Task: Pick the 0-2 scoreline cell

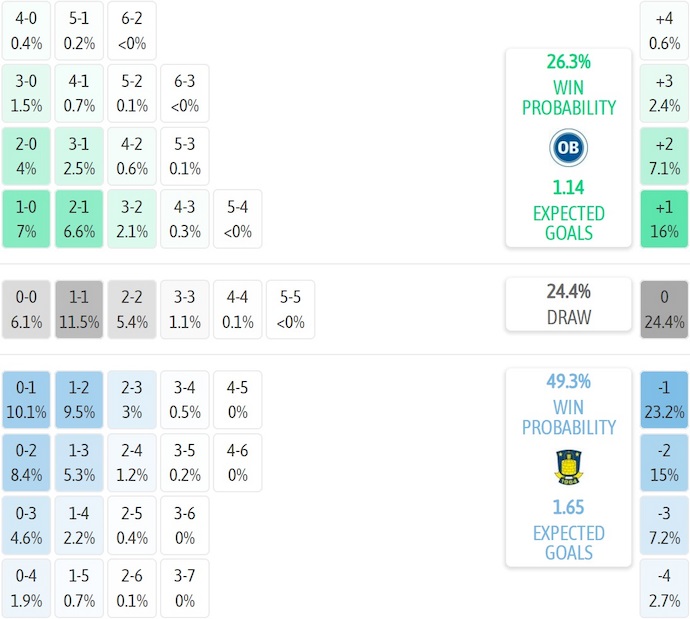Action: tap(27, 462)
